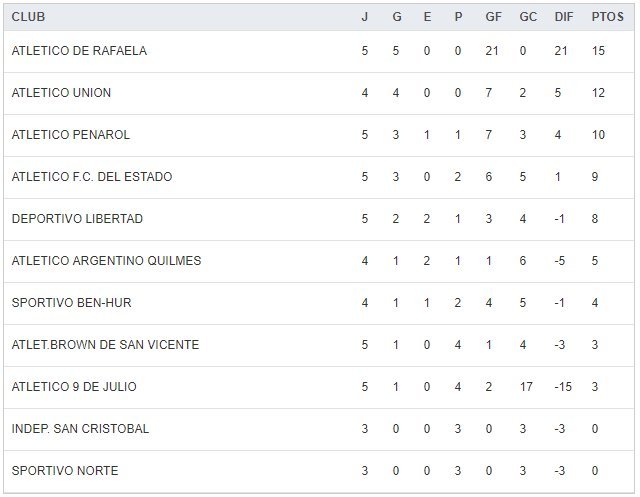The image size is (640, 497).
Task: Select the Atletico de Rafaela club name
Action: (79, 51)
